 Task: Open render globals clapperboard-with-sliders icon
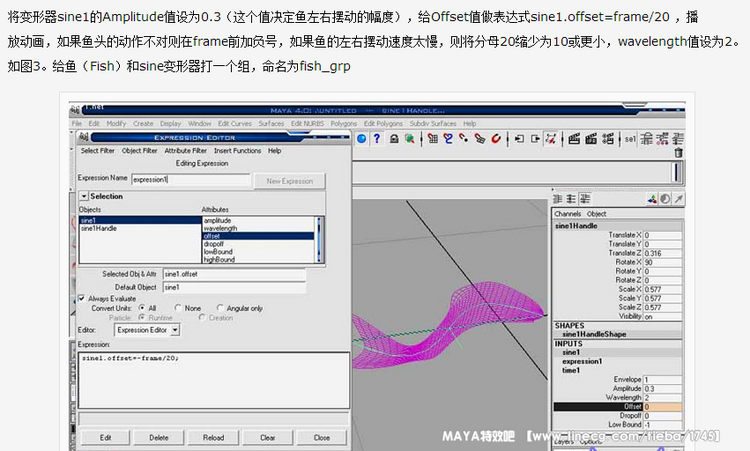pyautogui.click(x=608, y=139)
